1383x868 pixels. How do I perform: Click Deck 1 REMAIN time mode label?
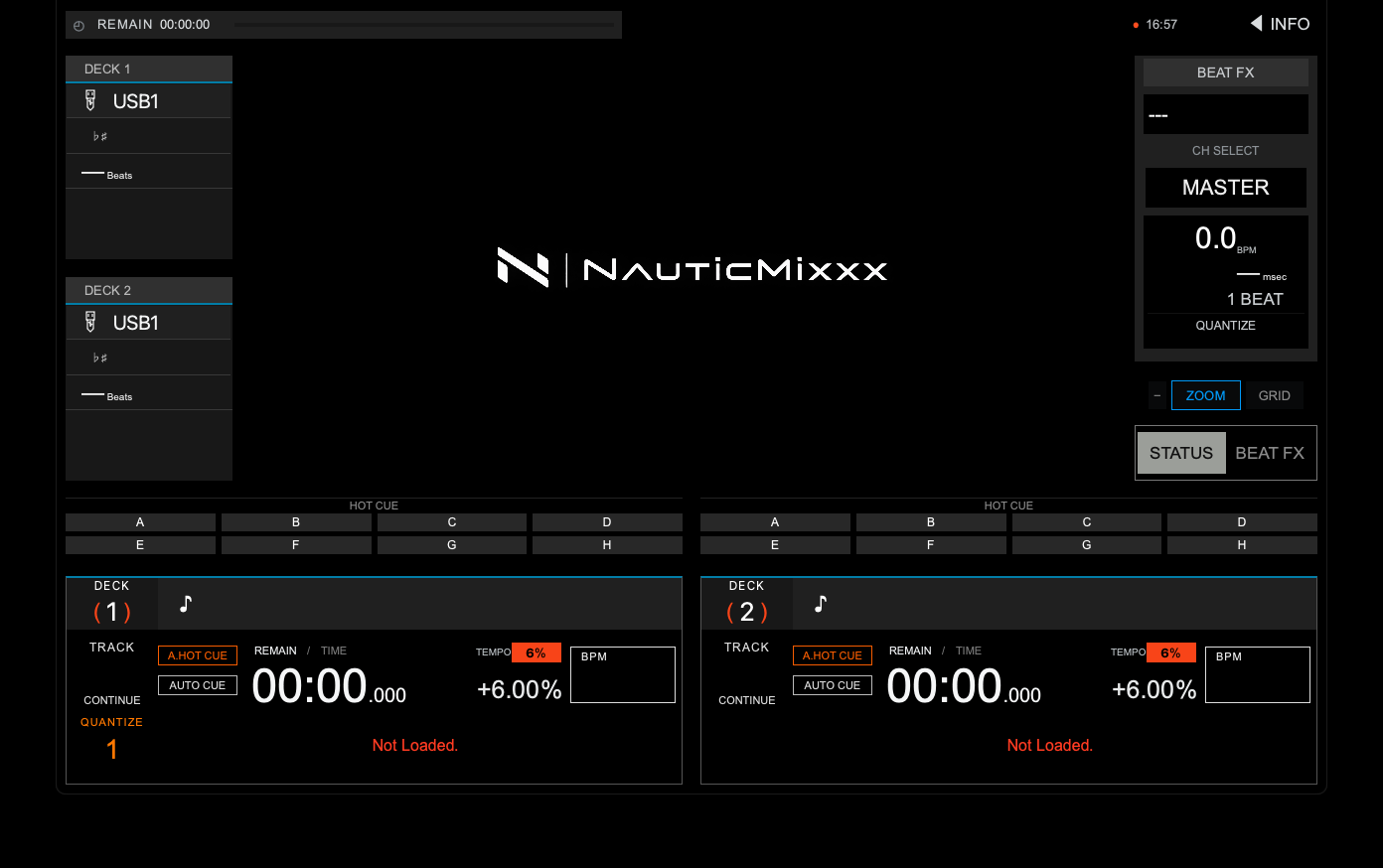point(275,651)
